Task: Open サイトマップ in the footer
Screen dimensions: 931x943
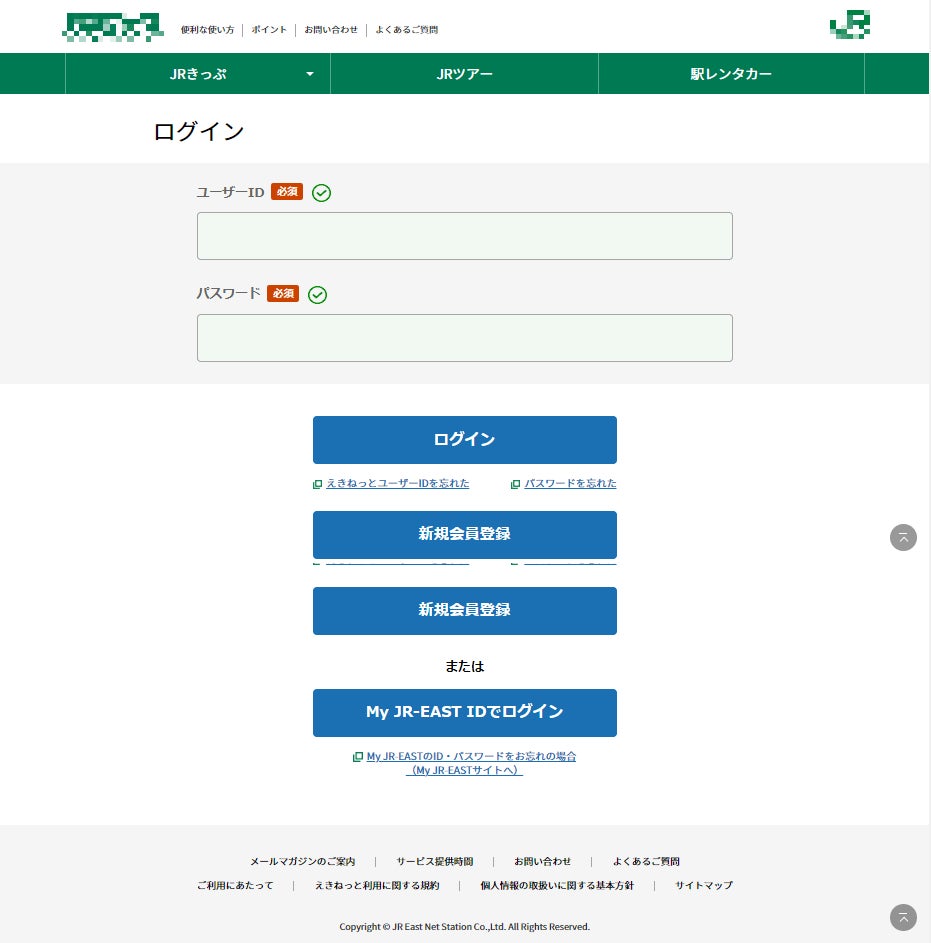Action: click(x=704, y=885)
